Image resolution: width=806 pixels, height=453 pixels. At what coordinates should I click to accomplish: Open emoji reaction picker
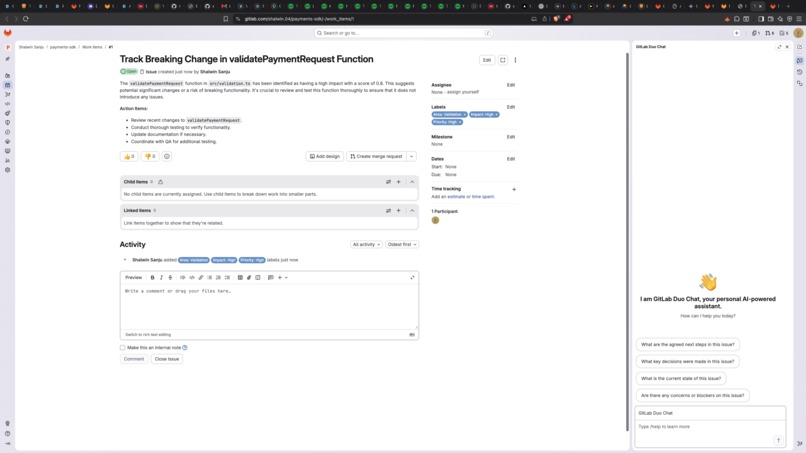pyautogui.click(x=167, y=156)
